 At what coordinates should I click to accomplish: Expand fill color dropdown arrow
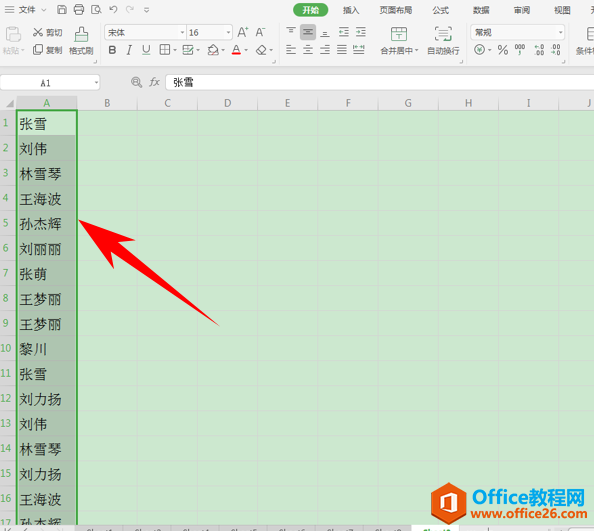pyautogui.click(x=223, y=50)
